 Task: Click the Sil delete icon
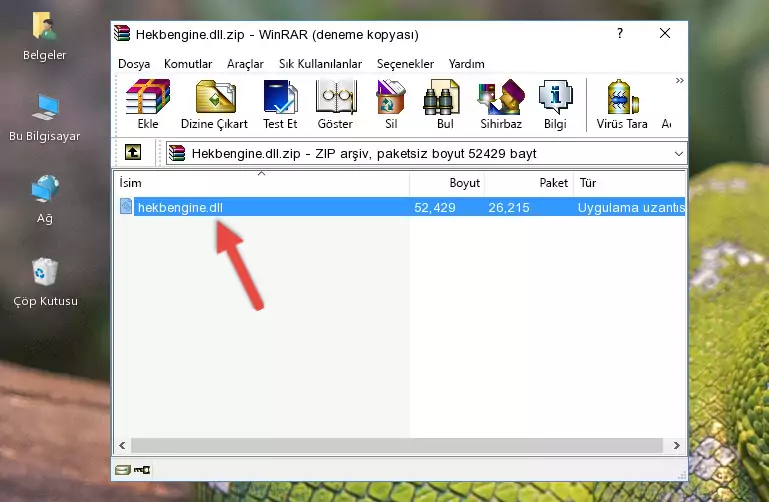tap(391, 104)
